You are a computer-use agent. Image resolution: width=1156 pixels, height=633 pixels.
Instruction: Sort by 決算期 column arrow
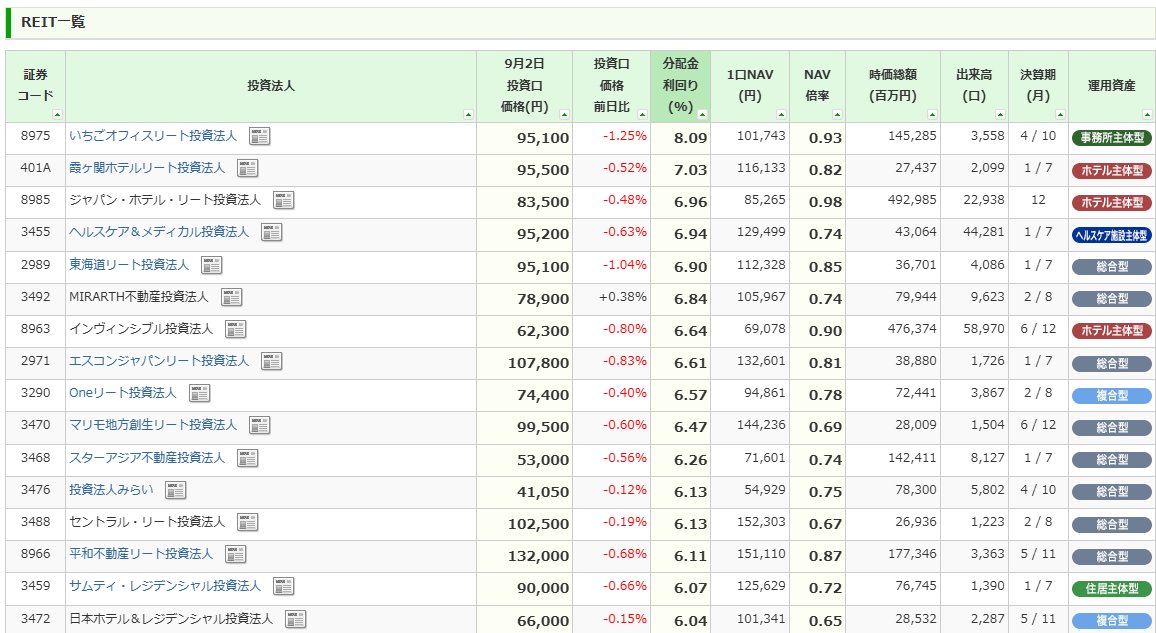click(1059, 115)
